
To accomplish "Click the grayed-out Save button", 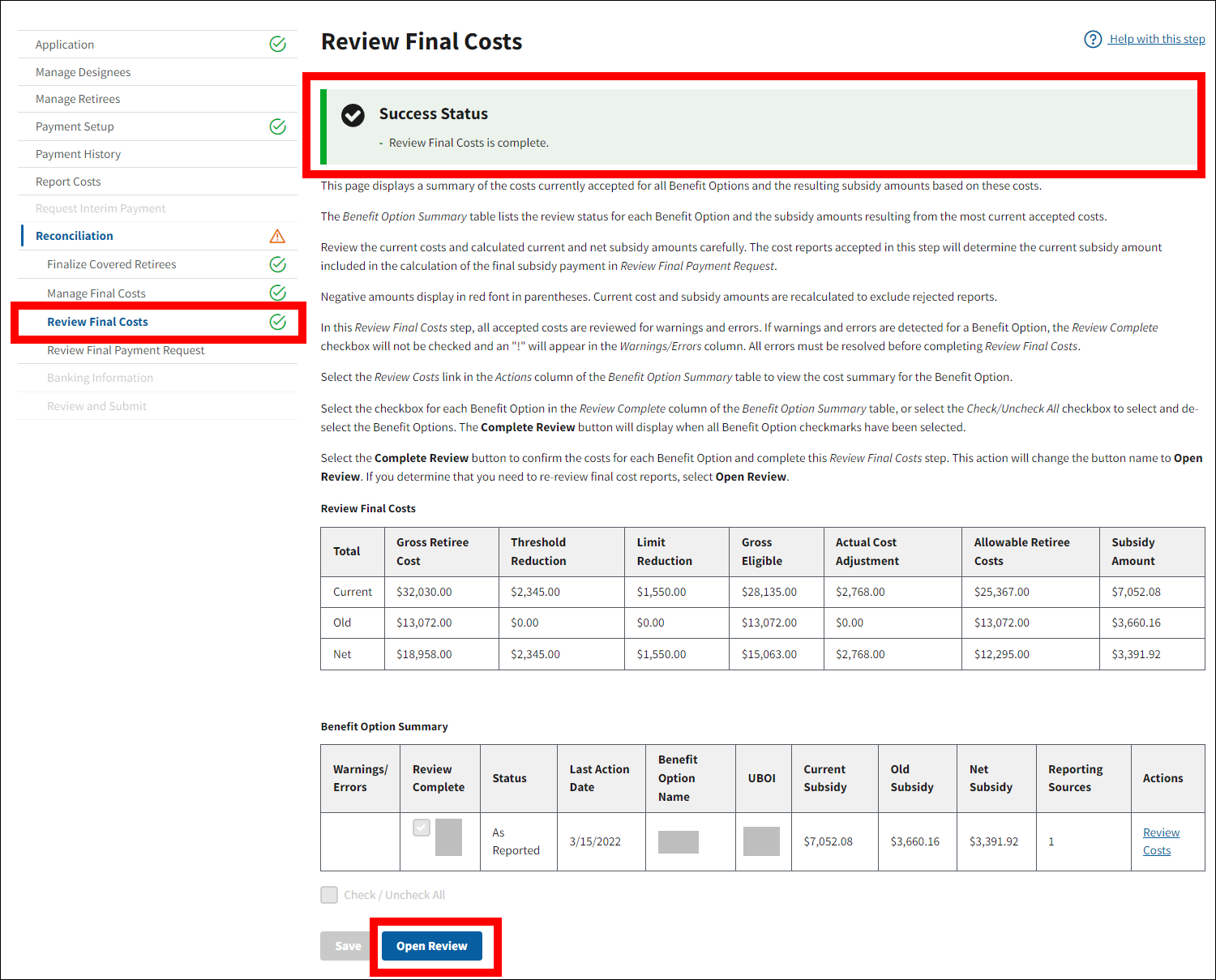I will coord(348,946).
